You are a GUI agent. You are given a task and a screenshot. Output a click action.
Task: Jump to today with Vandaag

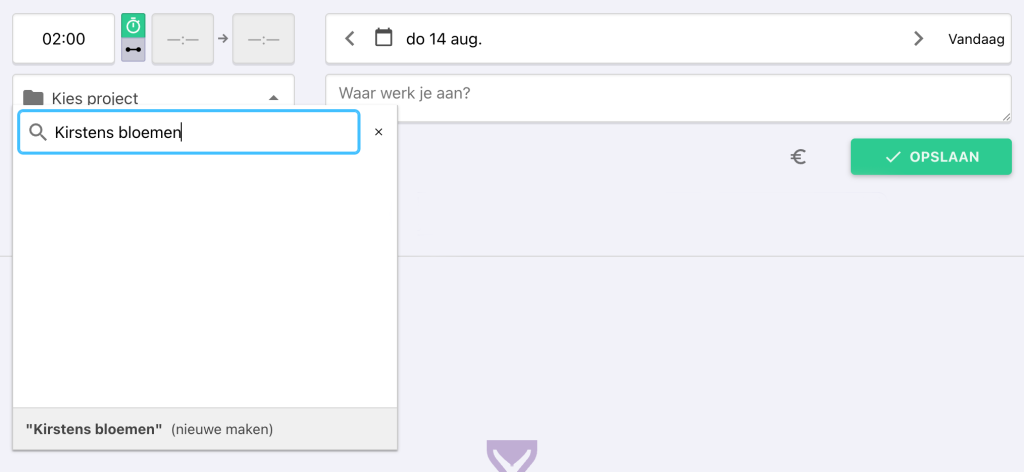[978, 39]
